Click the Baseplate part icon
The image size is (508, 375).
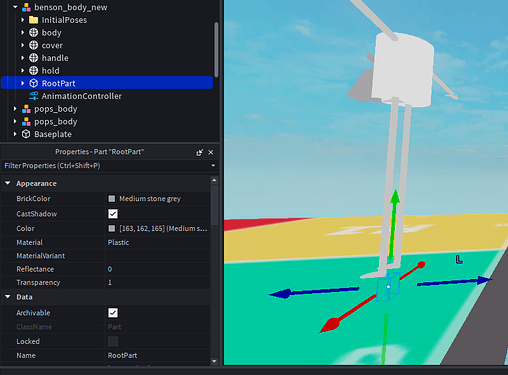point(26,134)
